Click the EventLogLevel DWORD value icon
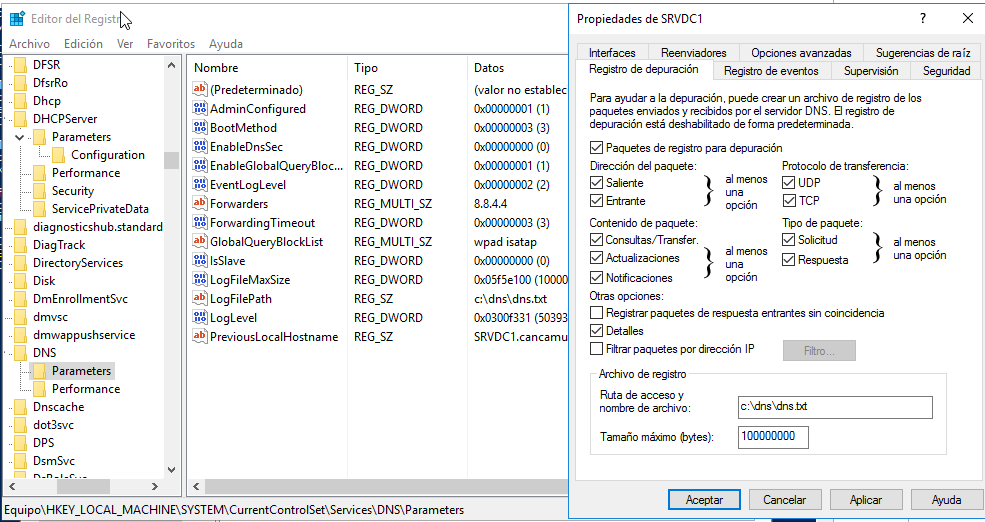This screenshot has height=522, width=985. tap(198, 185)
